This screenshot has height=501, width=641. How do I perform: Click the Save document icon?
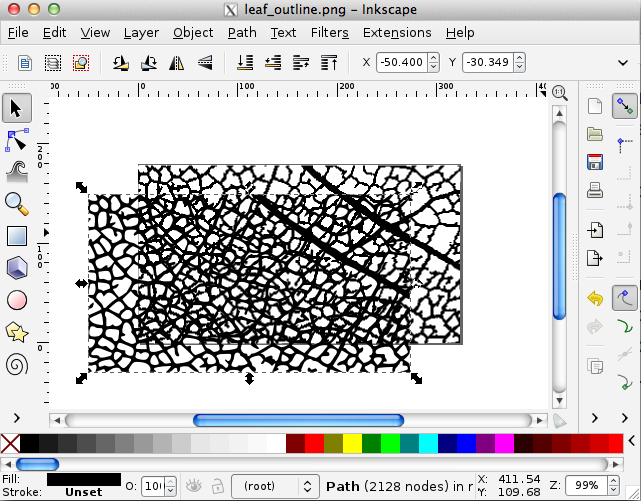pyautogui.click(x=595, y=162)
